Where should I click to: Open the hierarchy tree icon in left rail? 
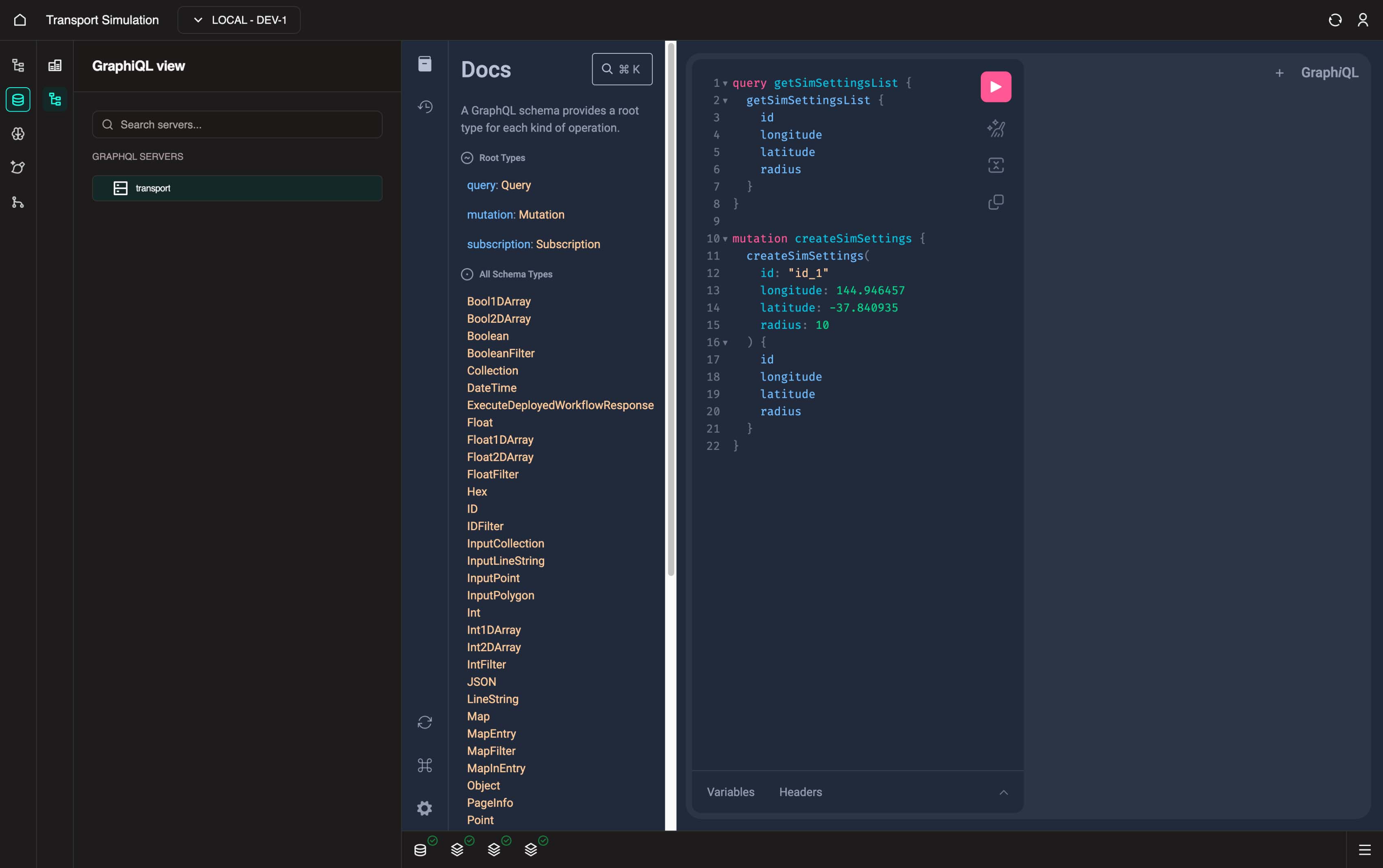coord(18,66)
